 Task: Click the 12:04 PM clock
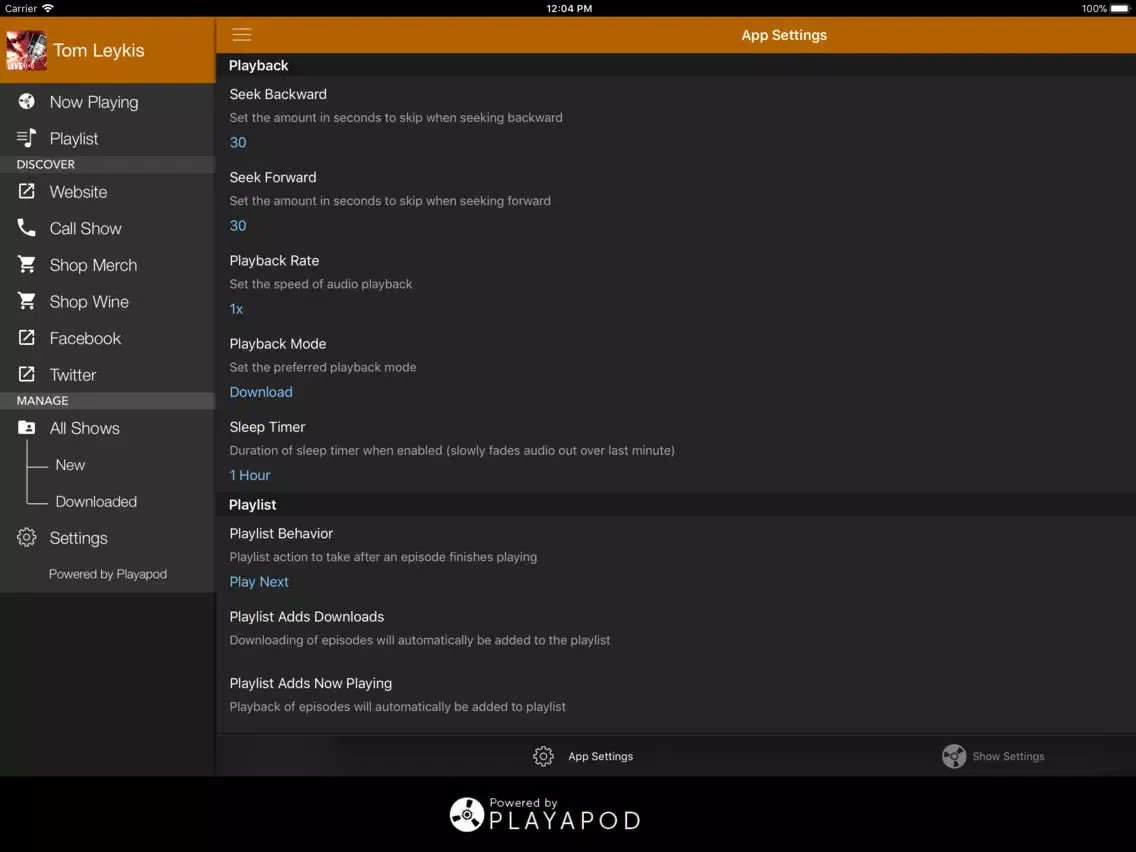pos(569,9)
